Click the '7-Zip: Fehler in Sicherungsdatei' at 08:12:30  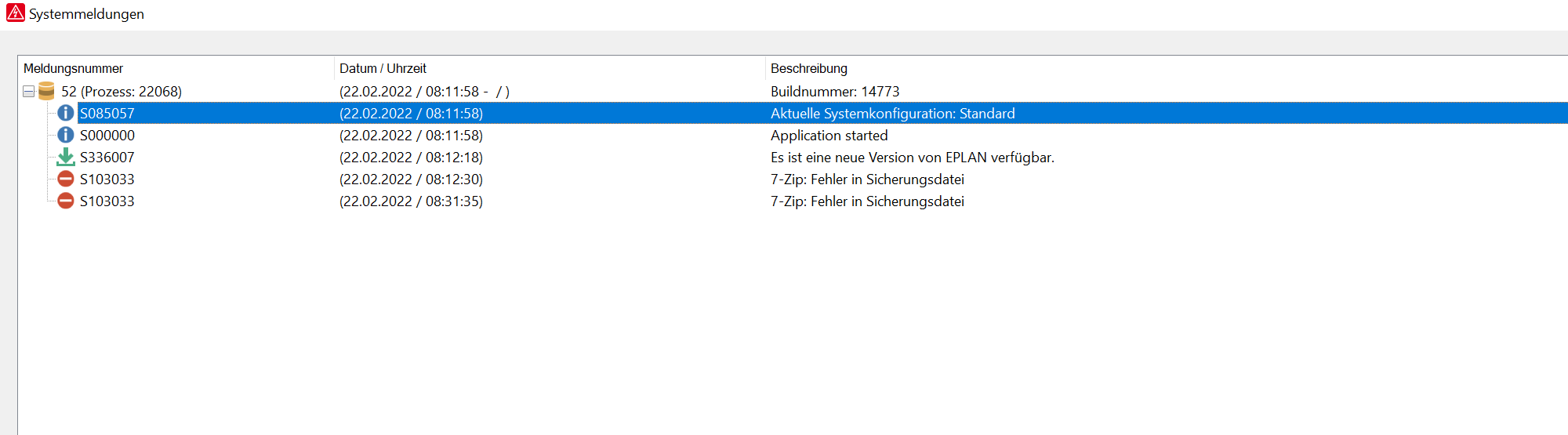coord(867,179)
